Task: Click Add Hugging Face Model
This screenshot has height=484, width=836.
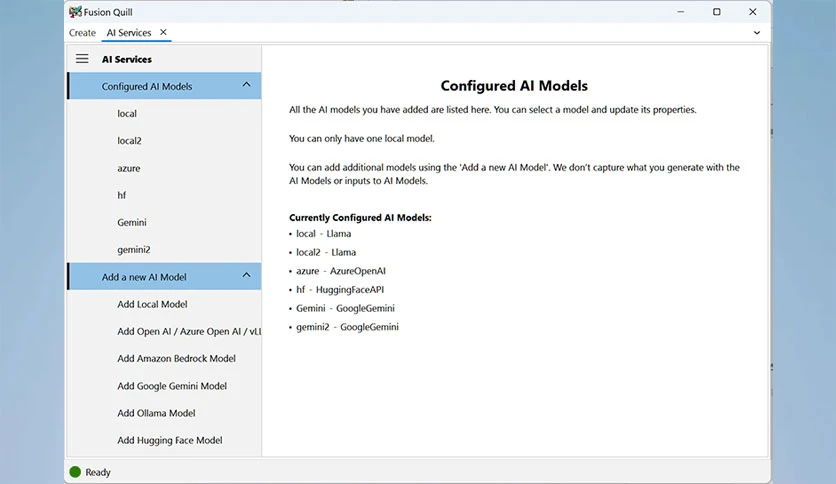Action: (x=164, y=440)
